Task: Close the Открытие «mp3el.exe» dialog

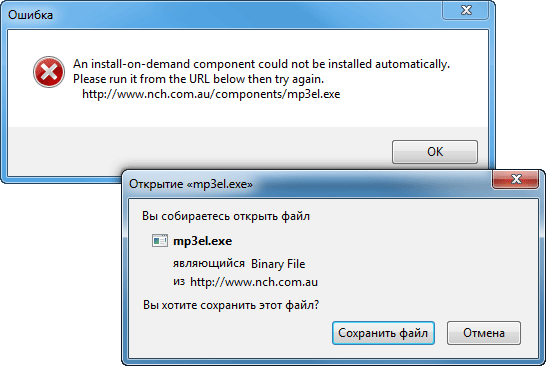Action: [x=516, y=179]
